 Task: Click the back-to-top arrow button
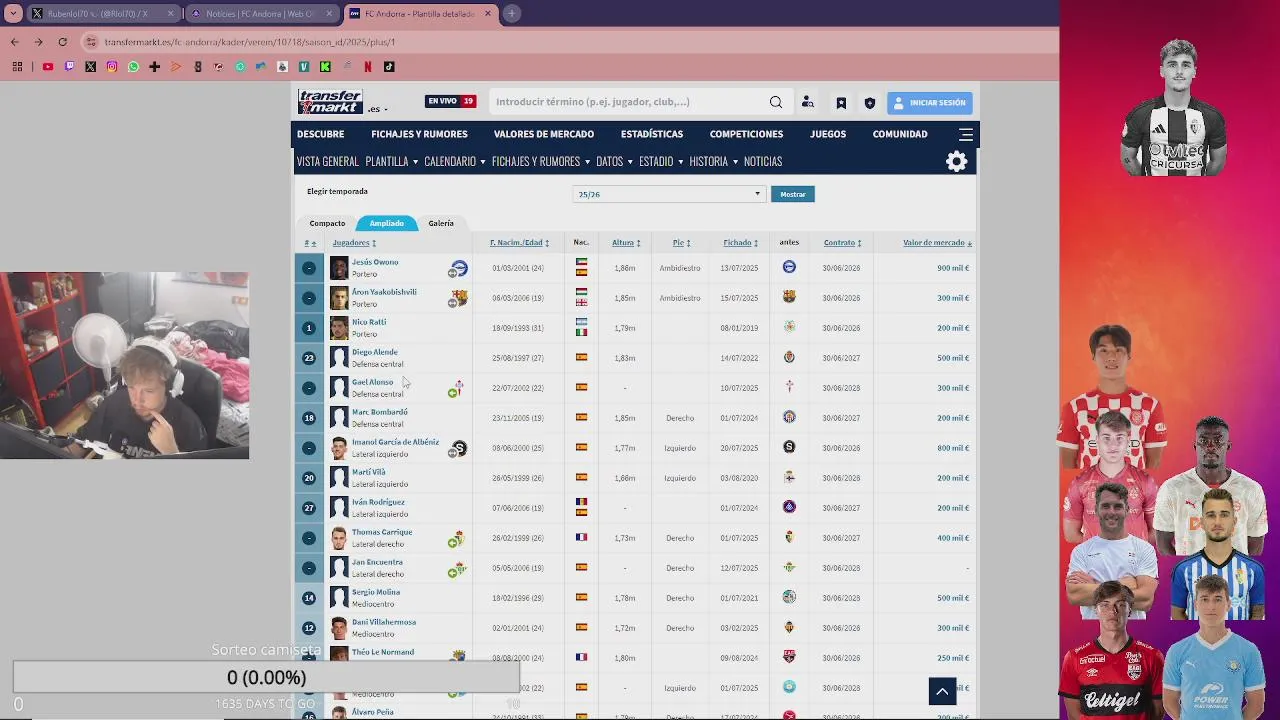coord(942,691)
